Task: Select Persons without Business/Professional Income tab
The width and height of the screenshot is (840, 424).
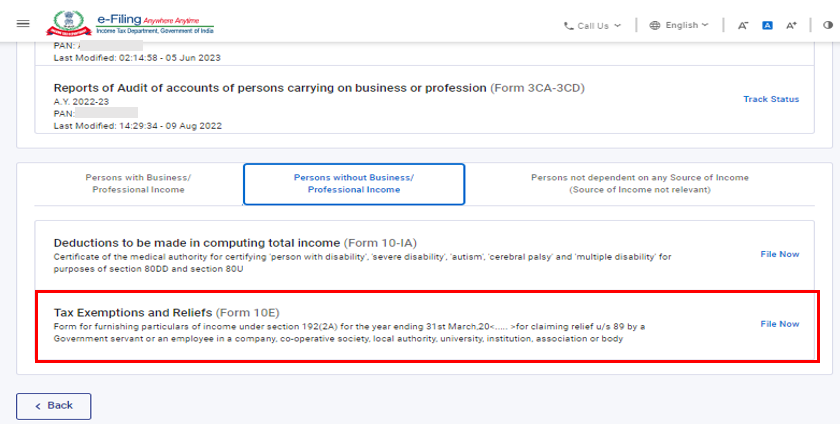Action: 353,183
